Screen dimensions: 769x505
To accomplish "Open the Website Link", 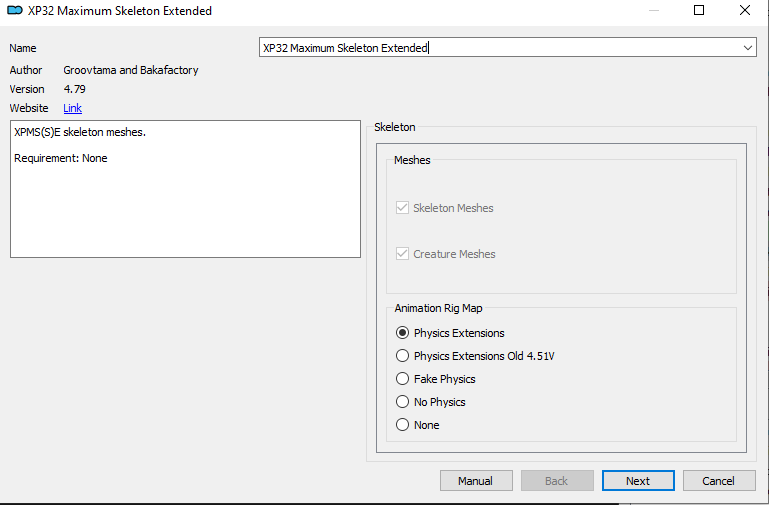I will (73, 108).
